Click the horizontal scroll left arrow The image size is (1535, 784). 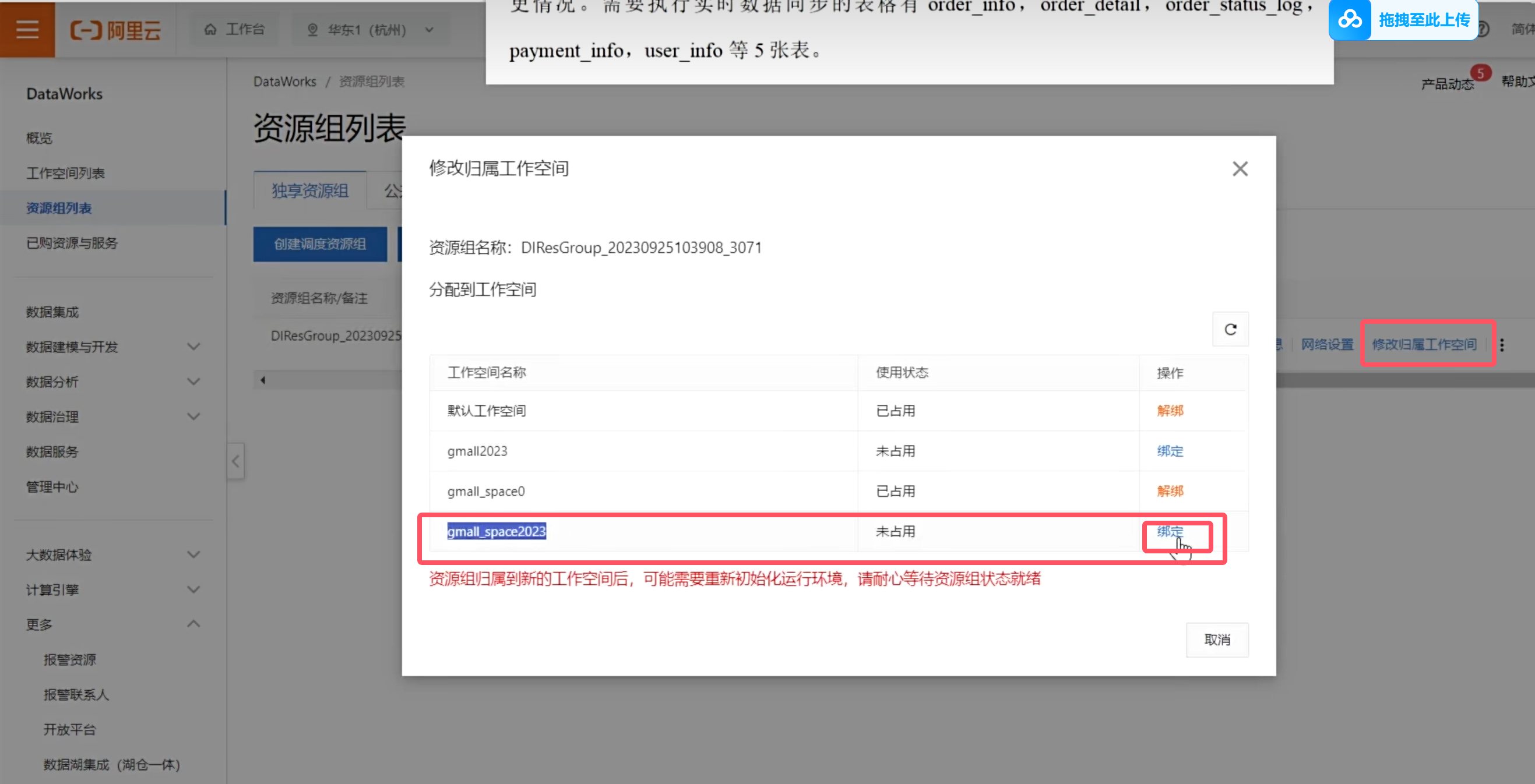coord(263,380)
